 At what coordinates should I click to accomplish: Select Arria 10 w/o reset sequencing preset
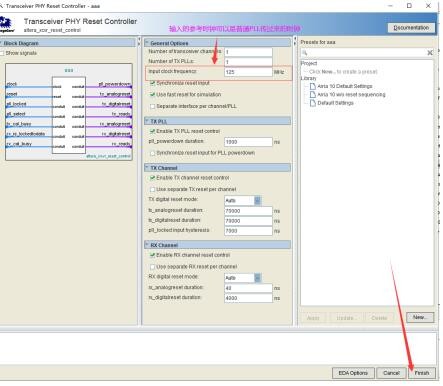(351, 95)
